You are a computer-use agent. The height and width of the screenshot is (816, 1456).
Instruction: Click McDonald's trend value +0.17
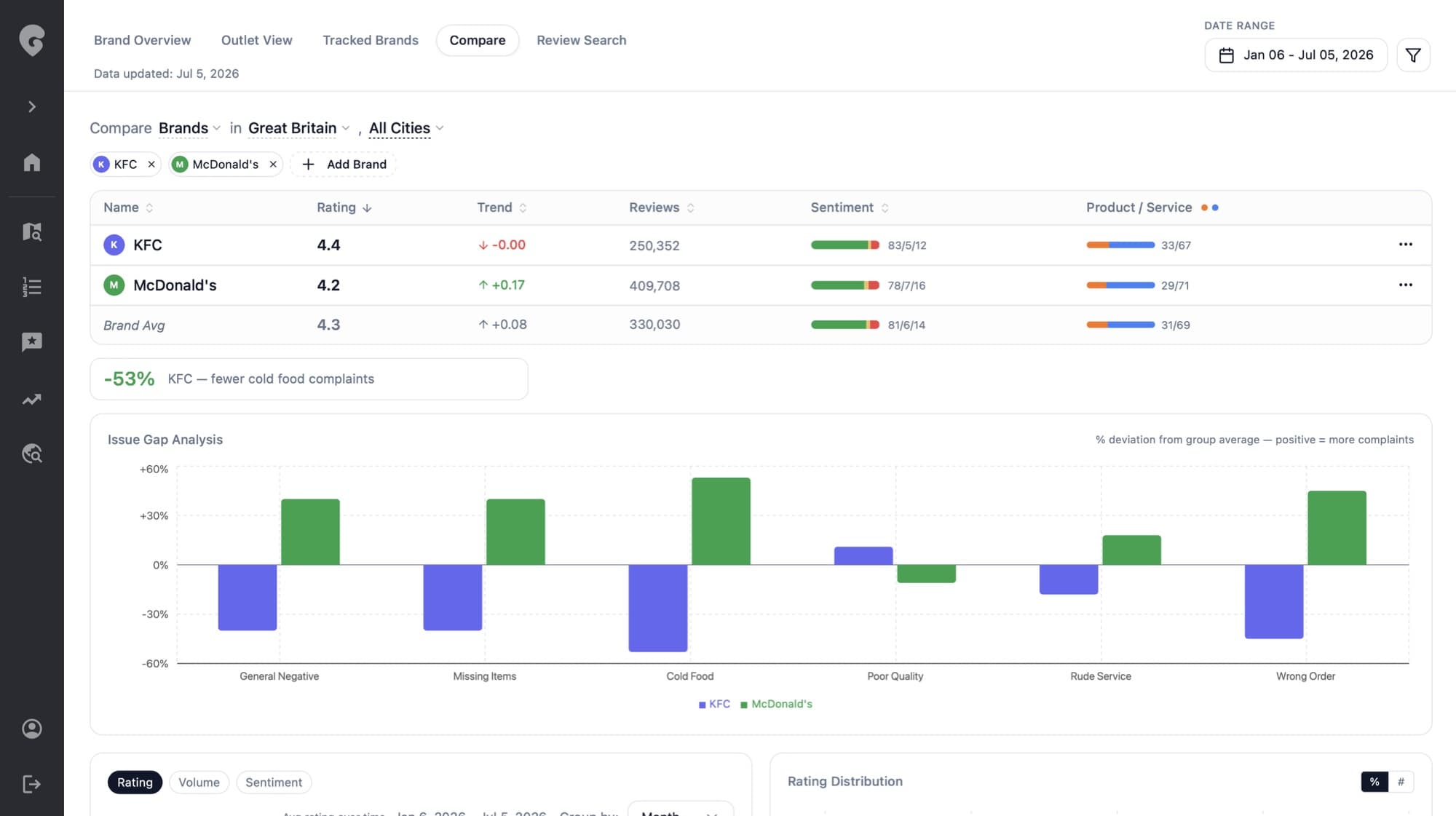tap(502, 285)
